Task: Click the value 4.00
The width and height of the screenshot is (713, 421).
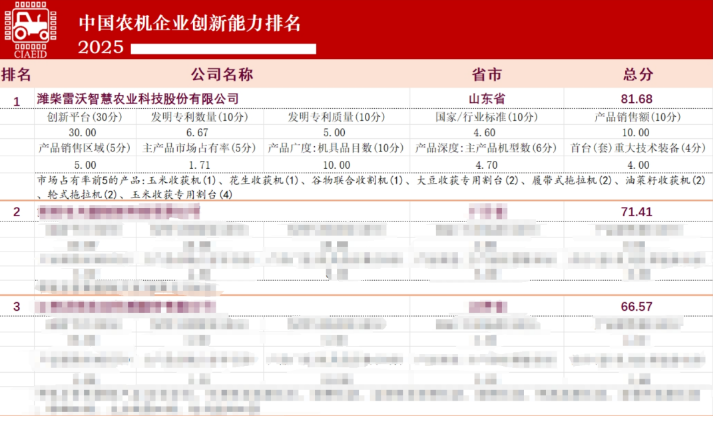Action: point(638,165)
